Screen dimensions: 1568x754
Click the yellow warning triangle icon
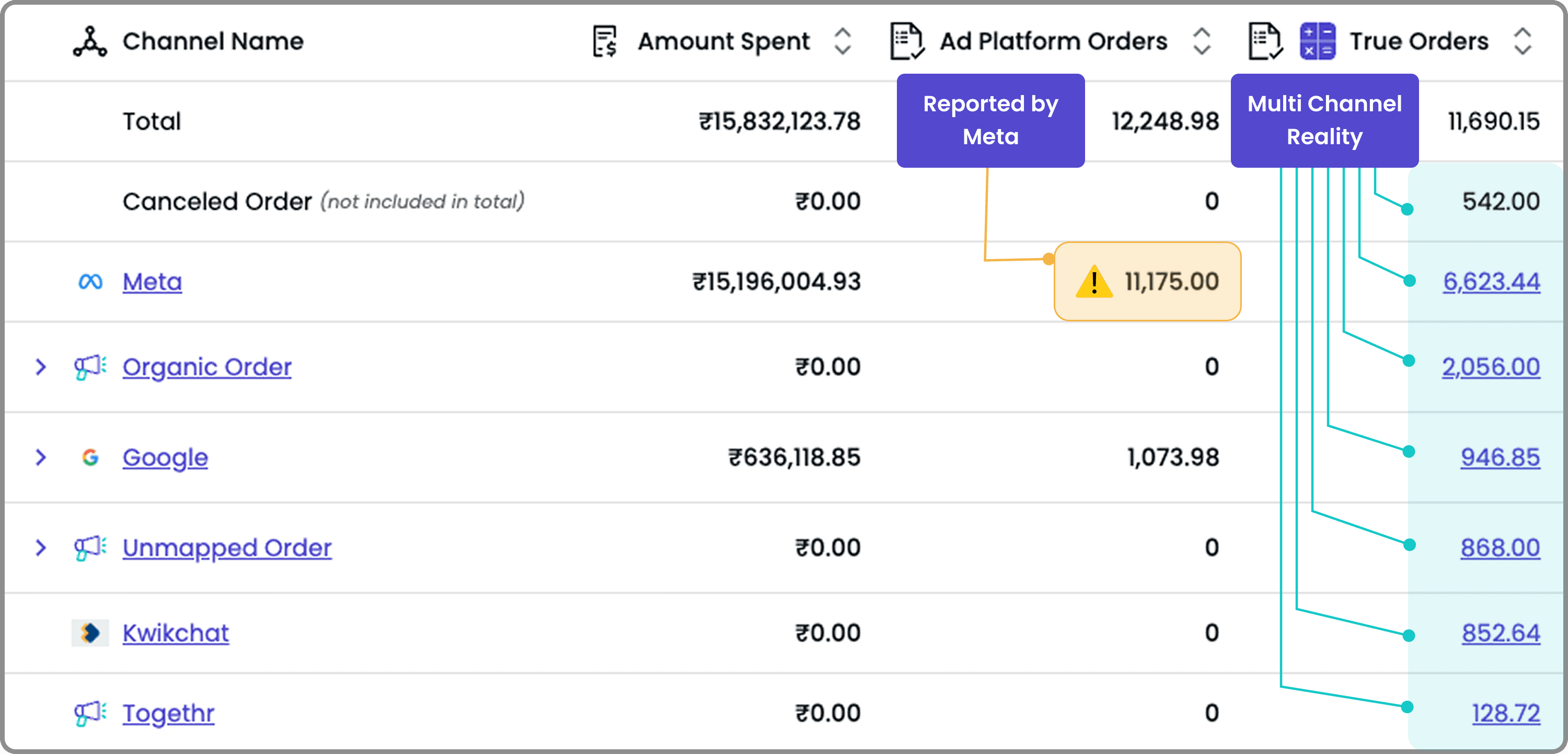click(1094, 282)
